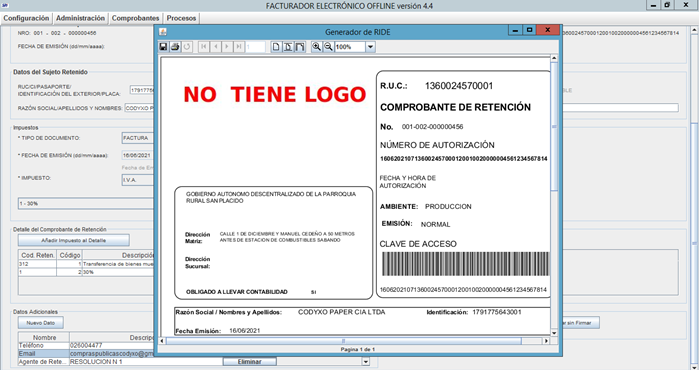Fit the report page to the window
The height and width of the screenshot is (370, 699).
288,47
